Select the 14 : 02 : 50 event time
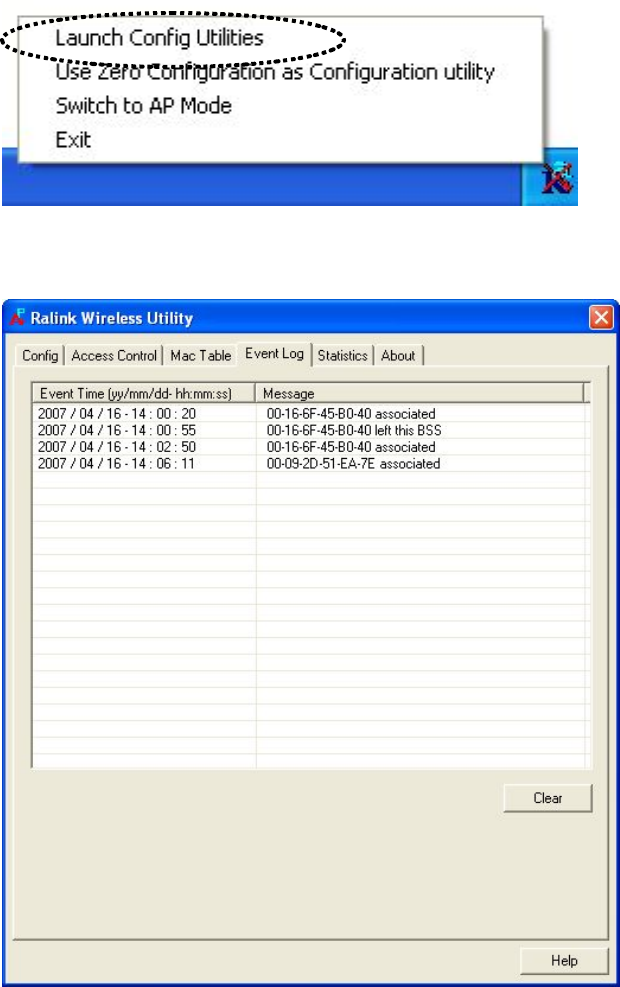620x987 pixels. [x=116, y=447]
